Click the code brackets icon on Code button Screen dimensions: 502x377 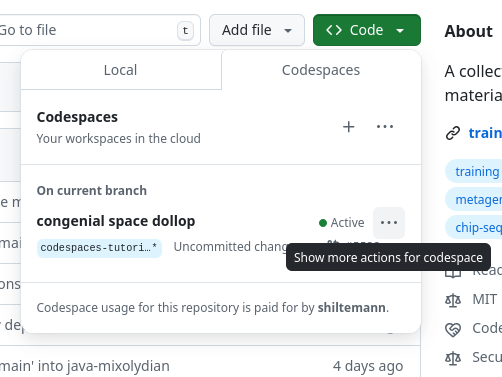334,30
